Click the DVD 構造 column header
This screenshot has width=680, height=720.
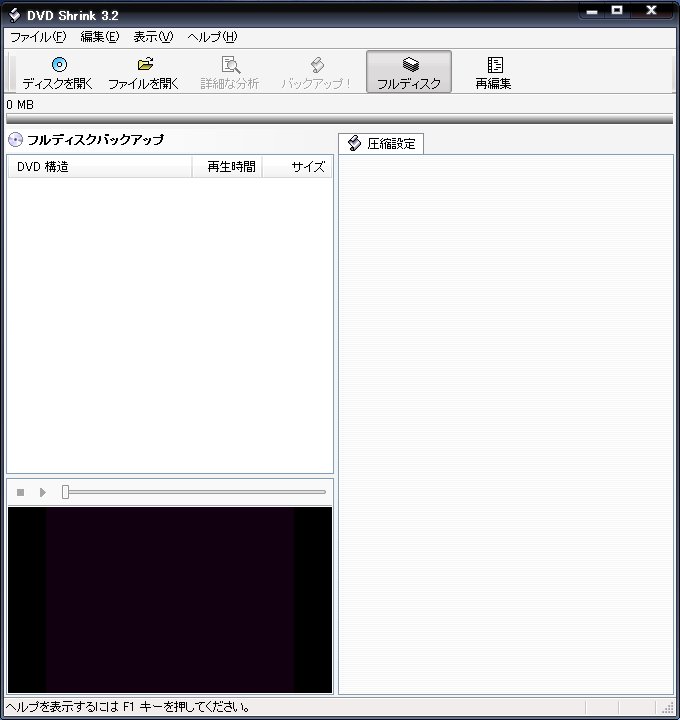point(100,167)
